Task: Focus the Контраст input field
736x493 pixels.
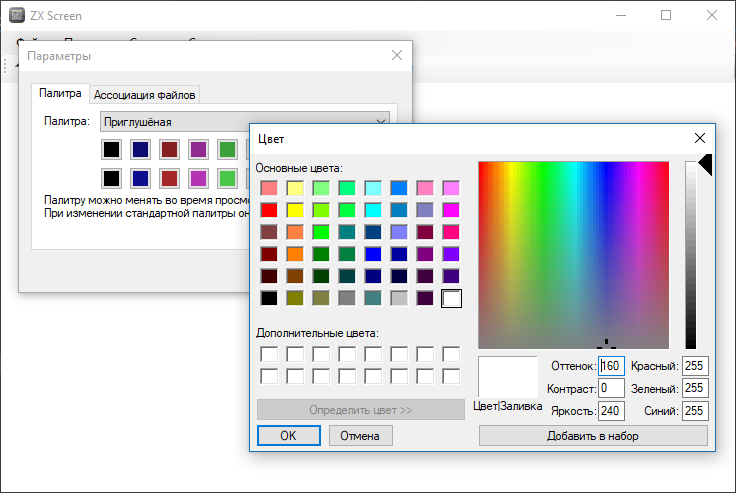Action: (611, 388)
